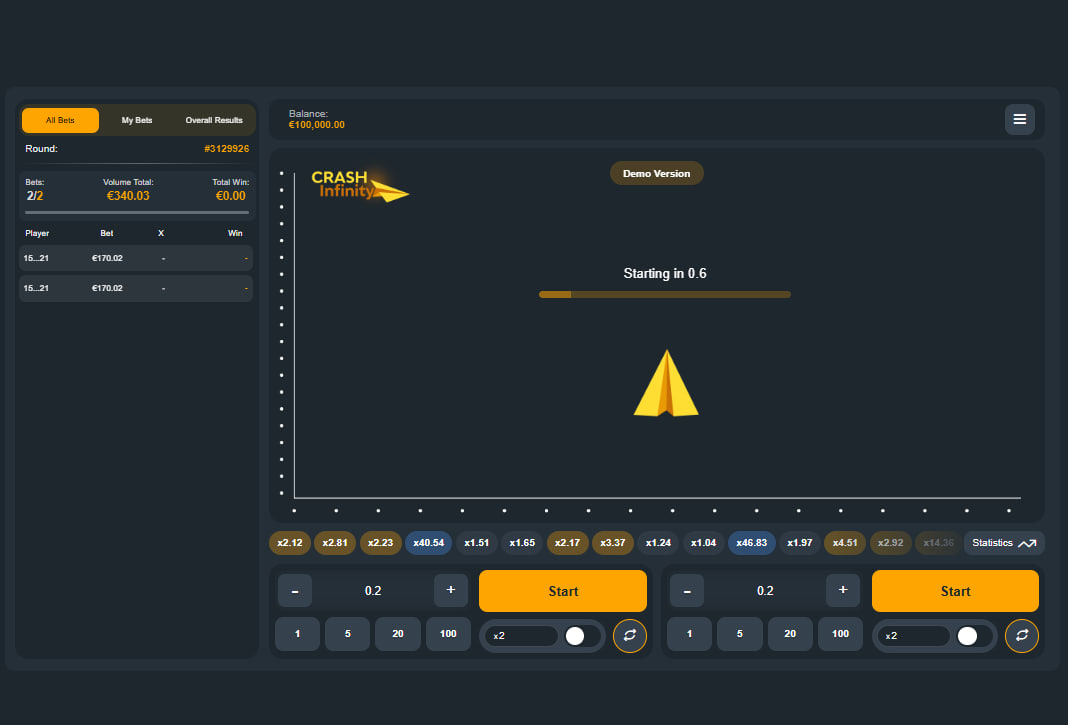The image size is (1068, 725).
Task: Open the hamburger menu
Action: (x=1020, y=119)
